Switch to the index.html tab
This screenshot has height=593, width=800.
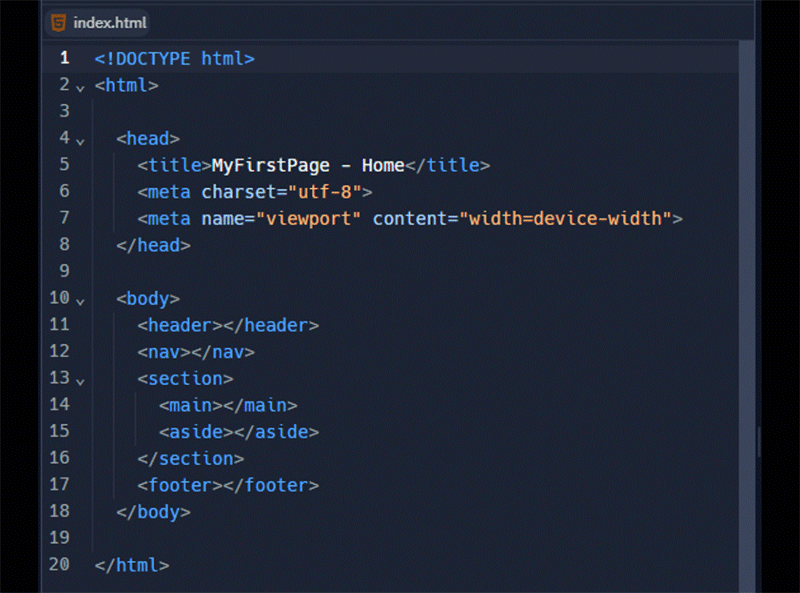(x=97, y=22)
